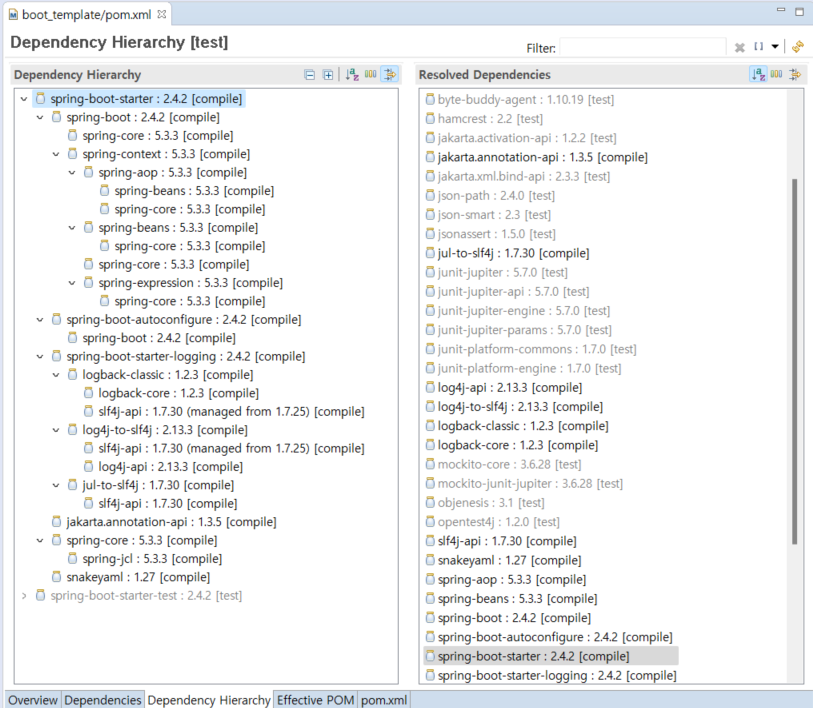Click jar icon of spring-boot-autoconfigure in Resolved Dependencies
The width and height of the screenshot is (813, 708).
(x=430, y=636)
